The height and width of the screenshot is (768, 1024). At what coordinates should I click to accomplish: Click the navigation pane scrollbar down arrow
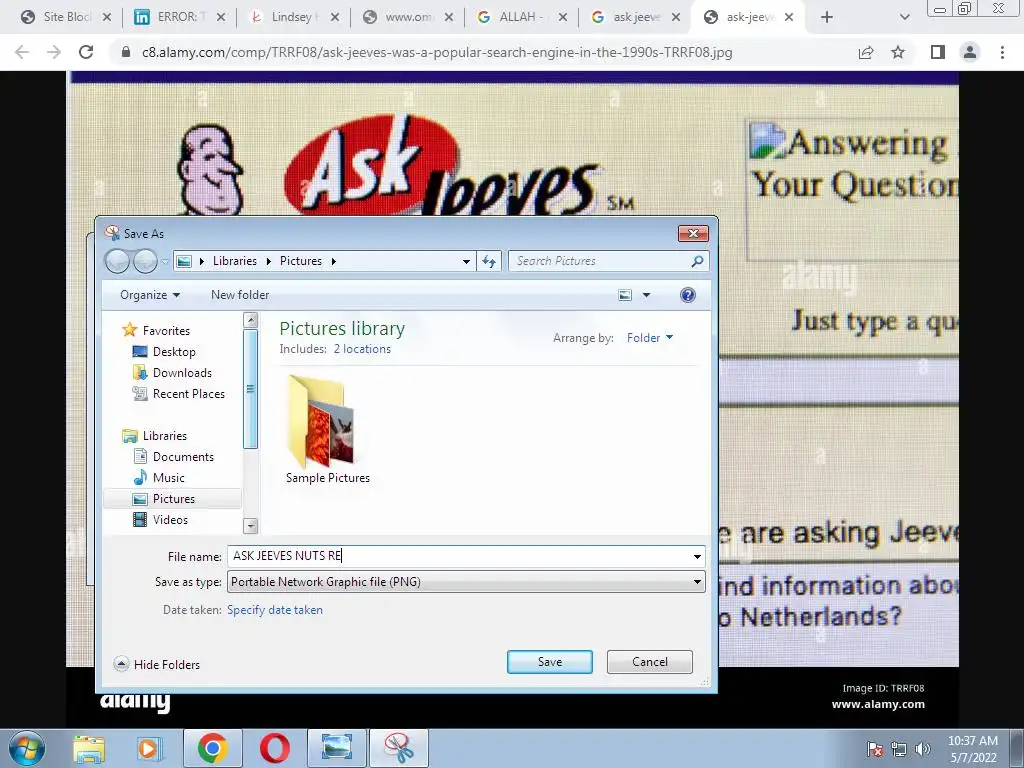pyautogui.click(x=250, y=525)
